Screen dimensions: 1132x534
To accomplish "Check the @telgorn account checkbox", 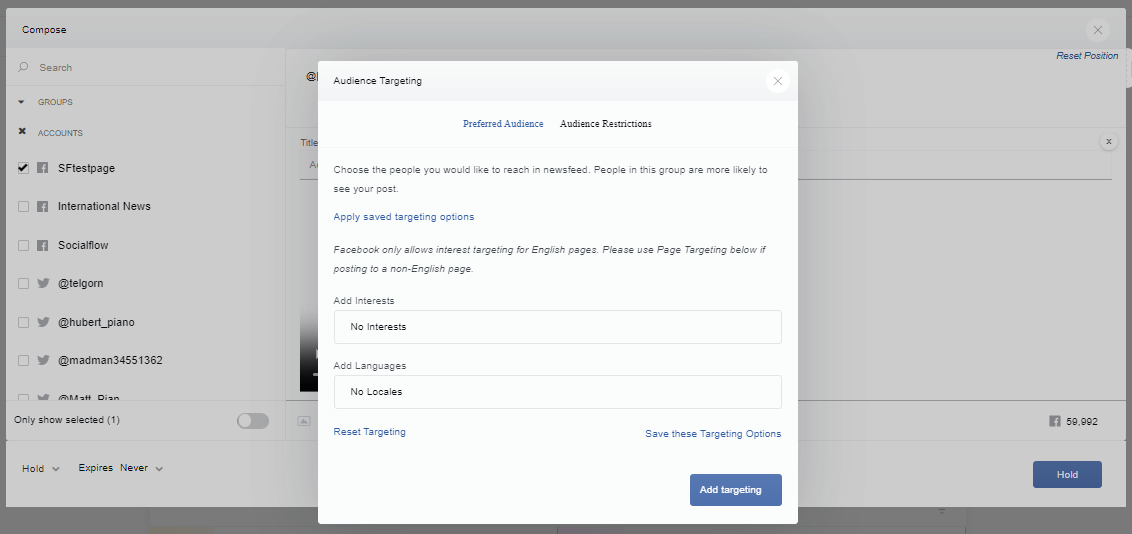I will click(23, 284).
